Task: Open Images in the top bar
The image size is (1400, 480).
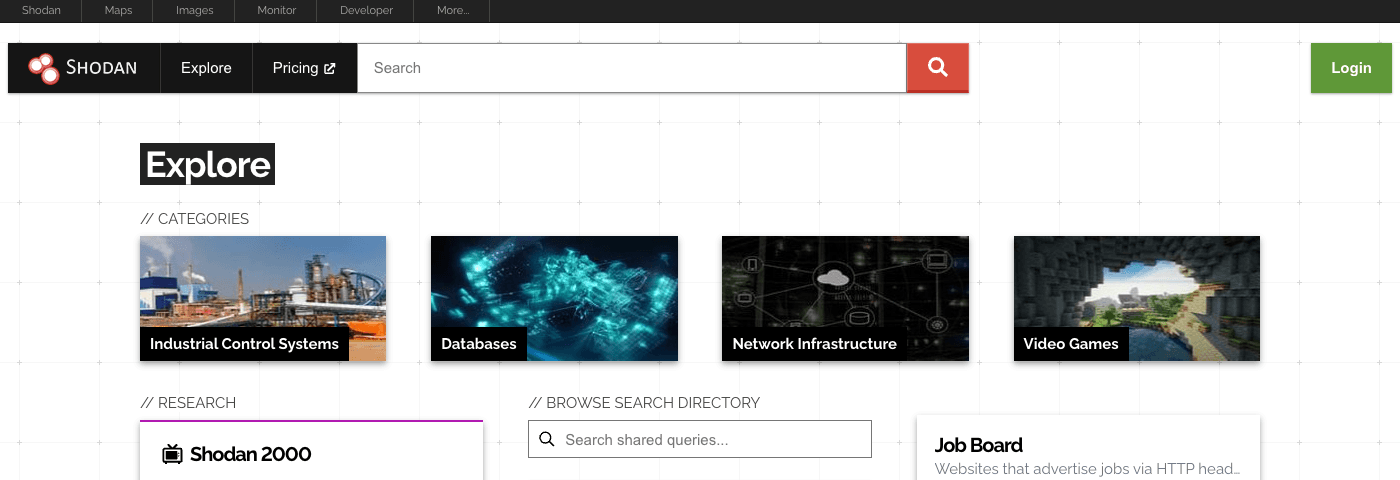Action: (x=194, y=11)
